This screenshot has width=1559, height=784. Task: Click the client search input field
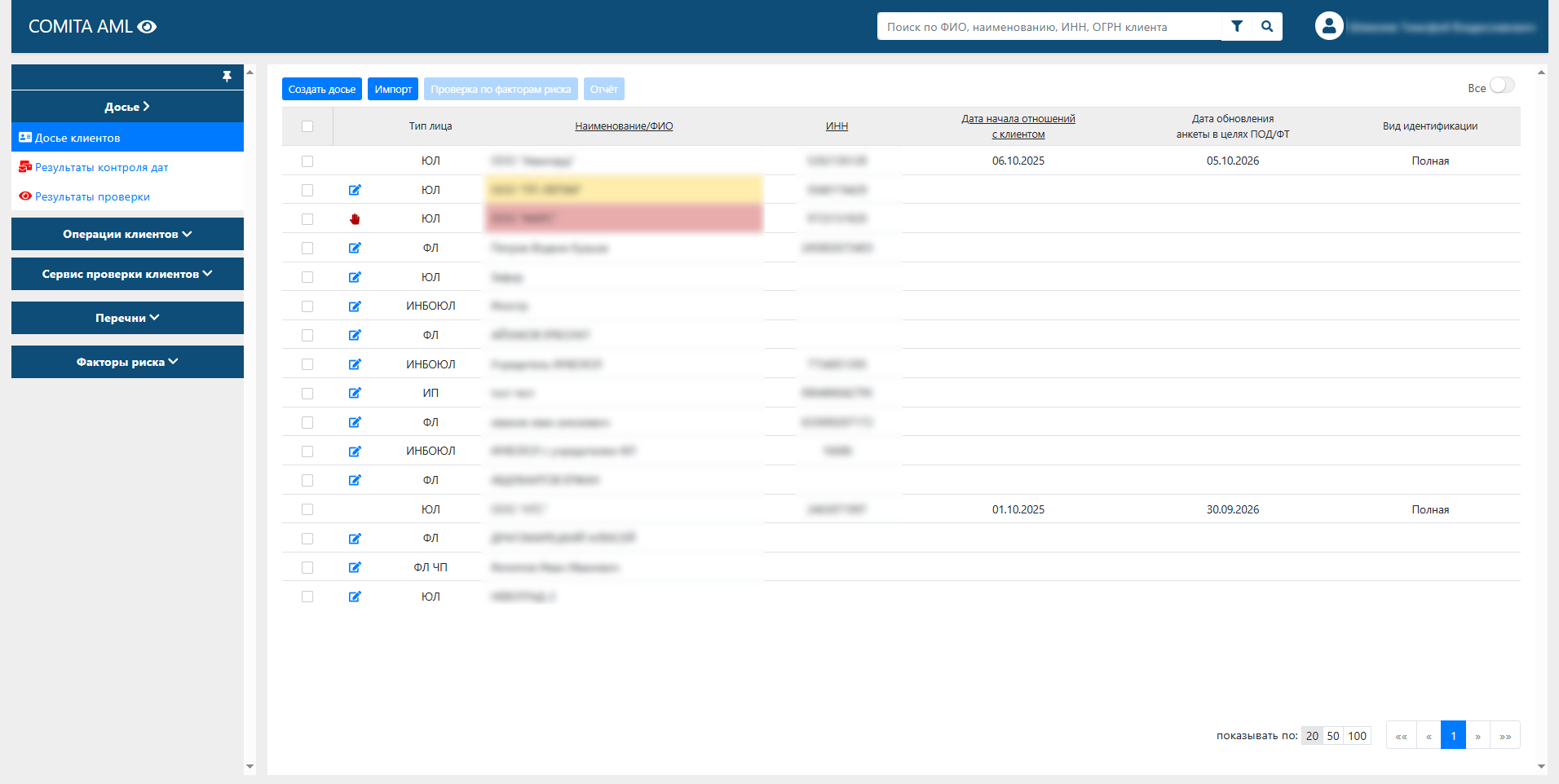pos(1048,27)
